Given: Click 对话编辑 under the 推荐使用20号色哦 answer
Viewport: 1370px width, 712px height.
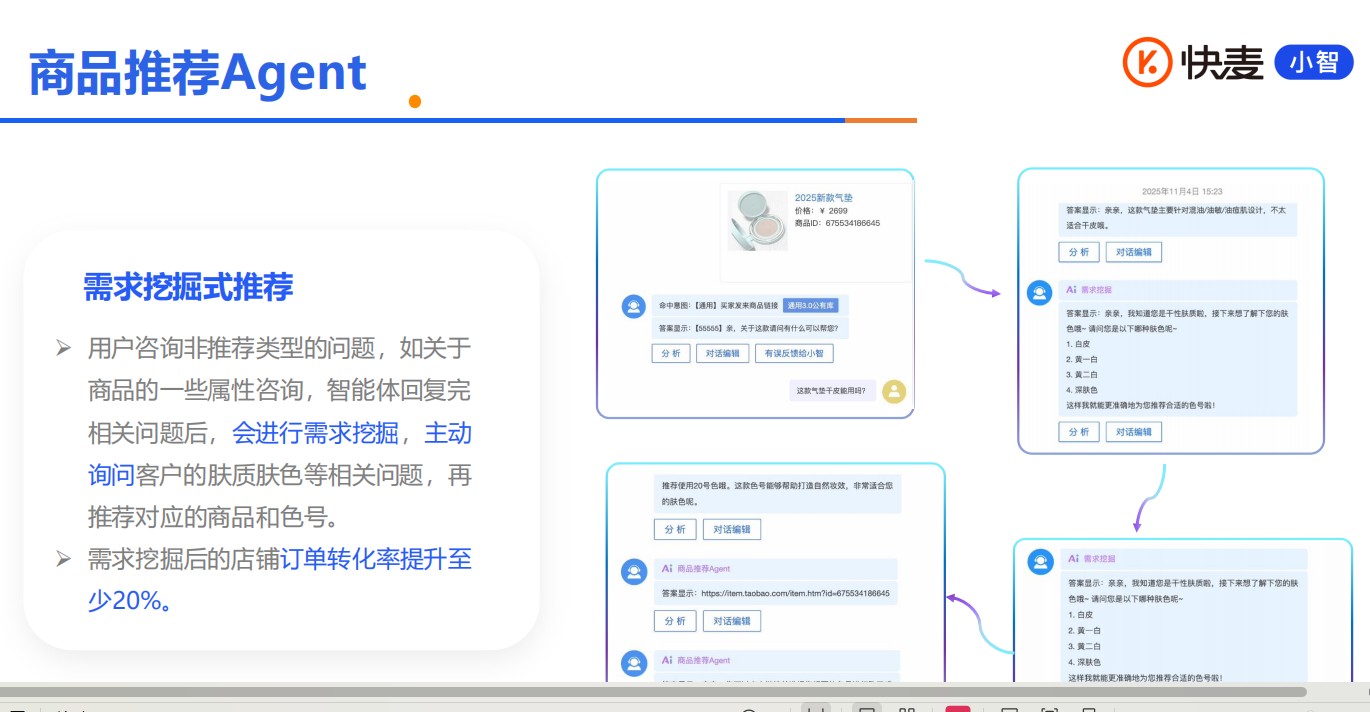Looking at the screenshot, I should pyautogui.click(x=732, y=529).
